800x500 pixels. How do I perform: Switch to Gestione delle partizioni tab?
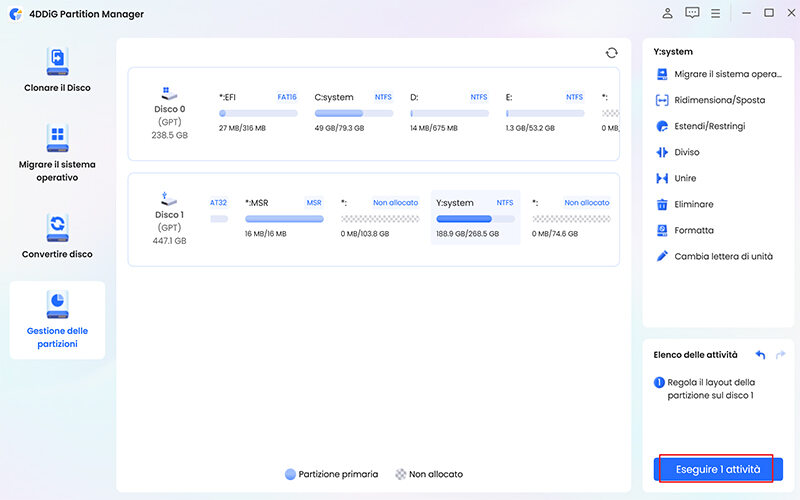pyautogui.click(x=57, y=319)
